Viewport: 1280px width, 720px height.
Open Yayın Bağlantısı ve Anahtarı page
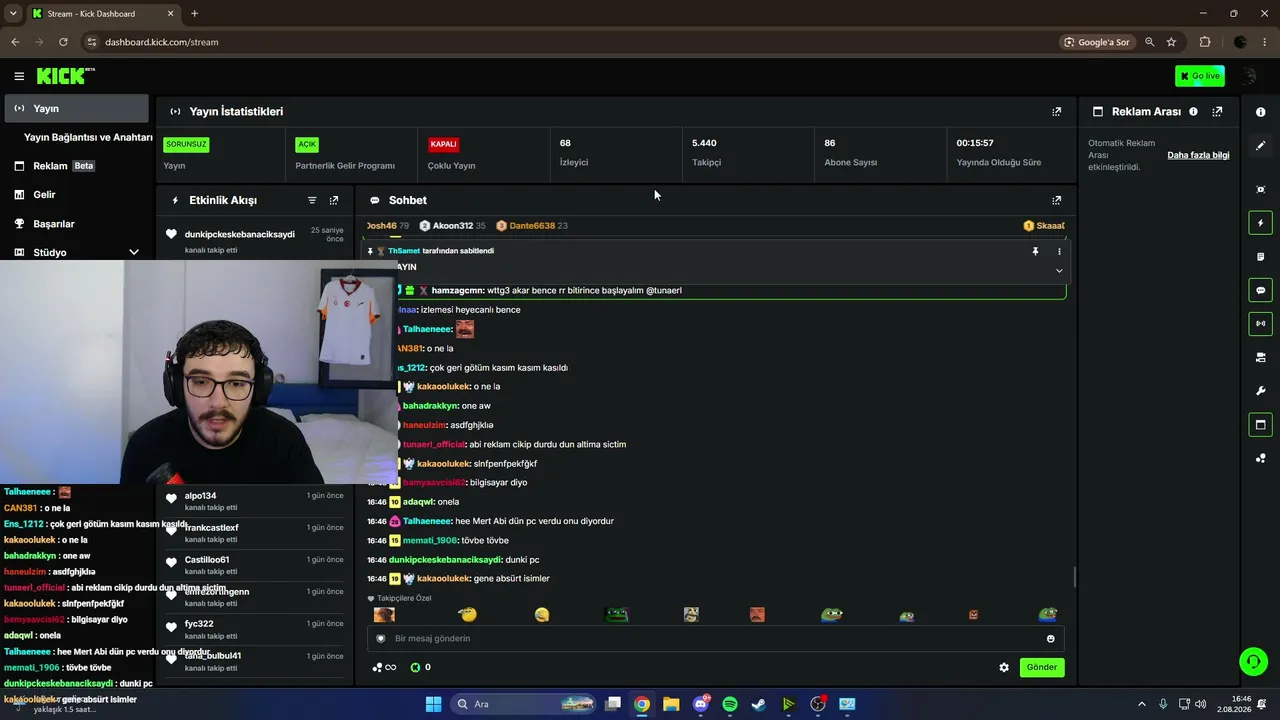coord(88,137)
